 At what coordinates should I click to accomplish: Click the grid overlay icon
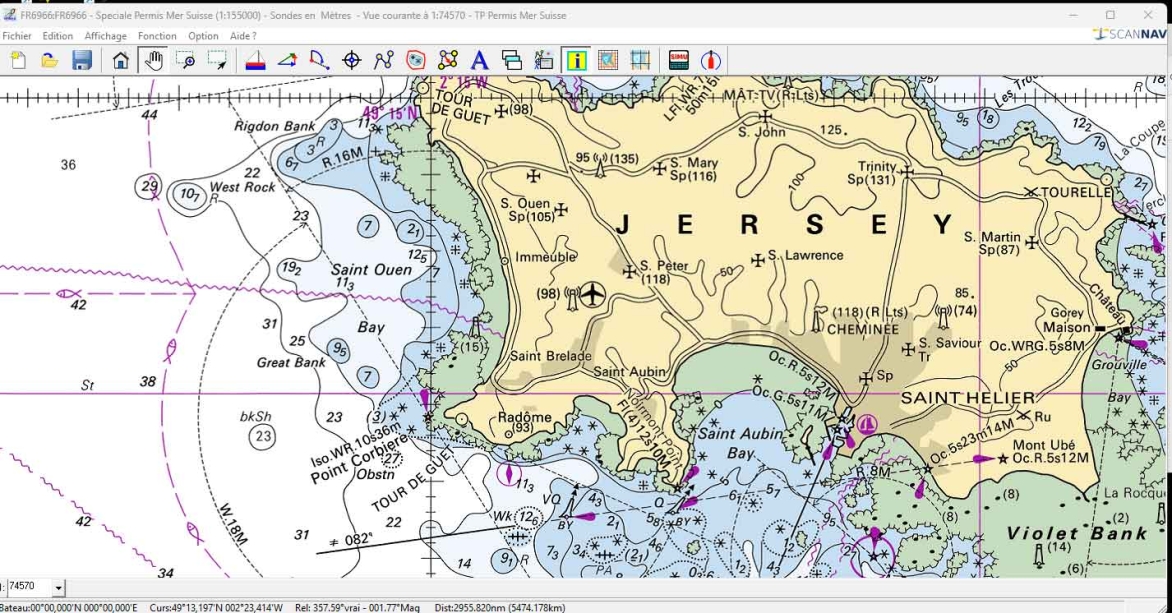[x=640, y=61]
